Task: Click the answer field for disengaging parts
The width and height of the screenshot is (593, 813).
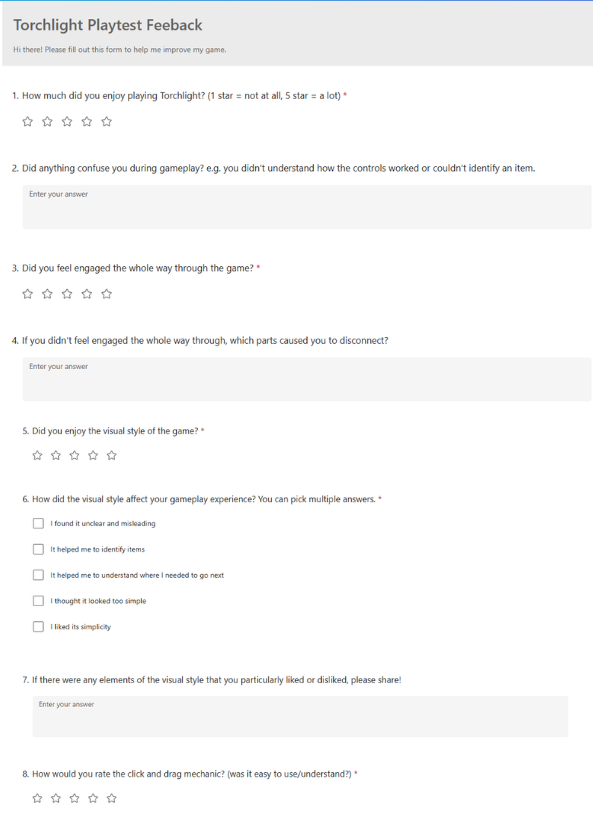Action: tap(307, 379)
